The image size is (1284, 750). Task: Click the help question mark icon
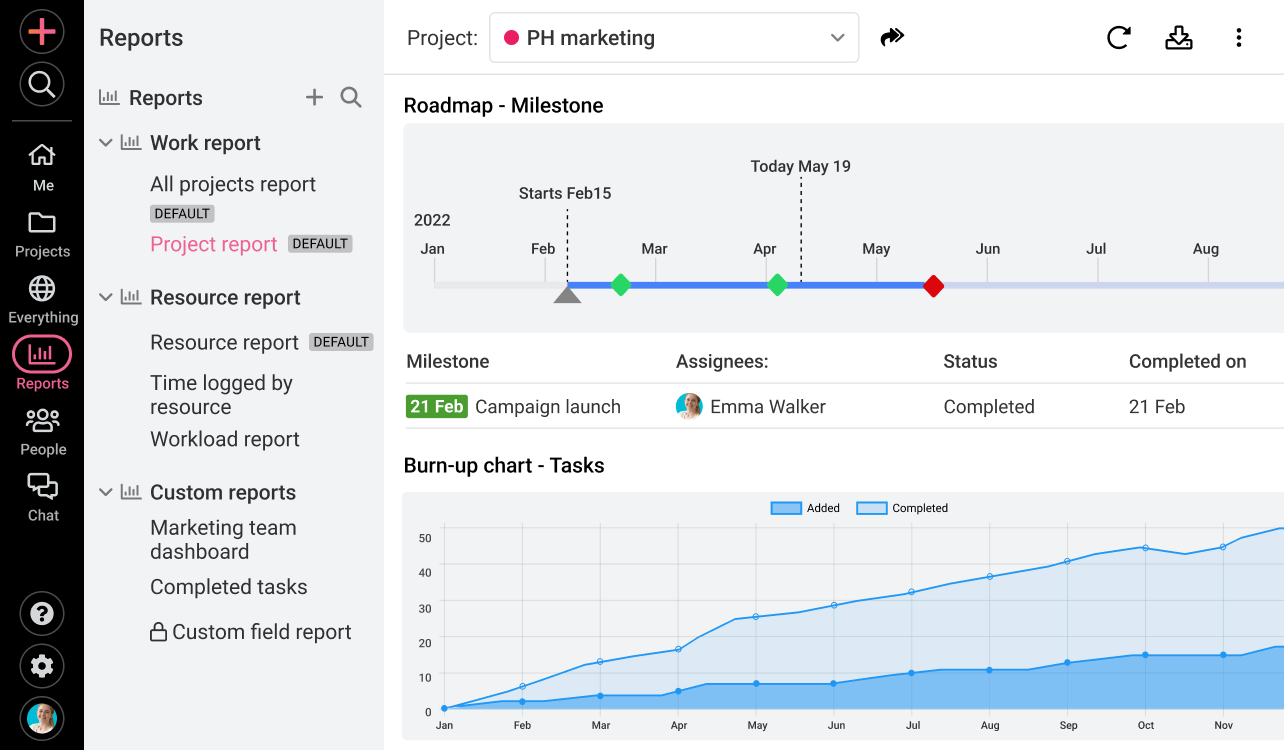click(x=42, y=614)
